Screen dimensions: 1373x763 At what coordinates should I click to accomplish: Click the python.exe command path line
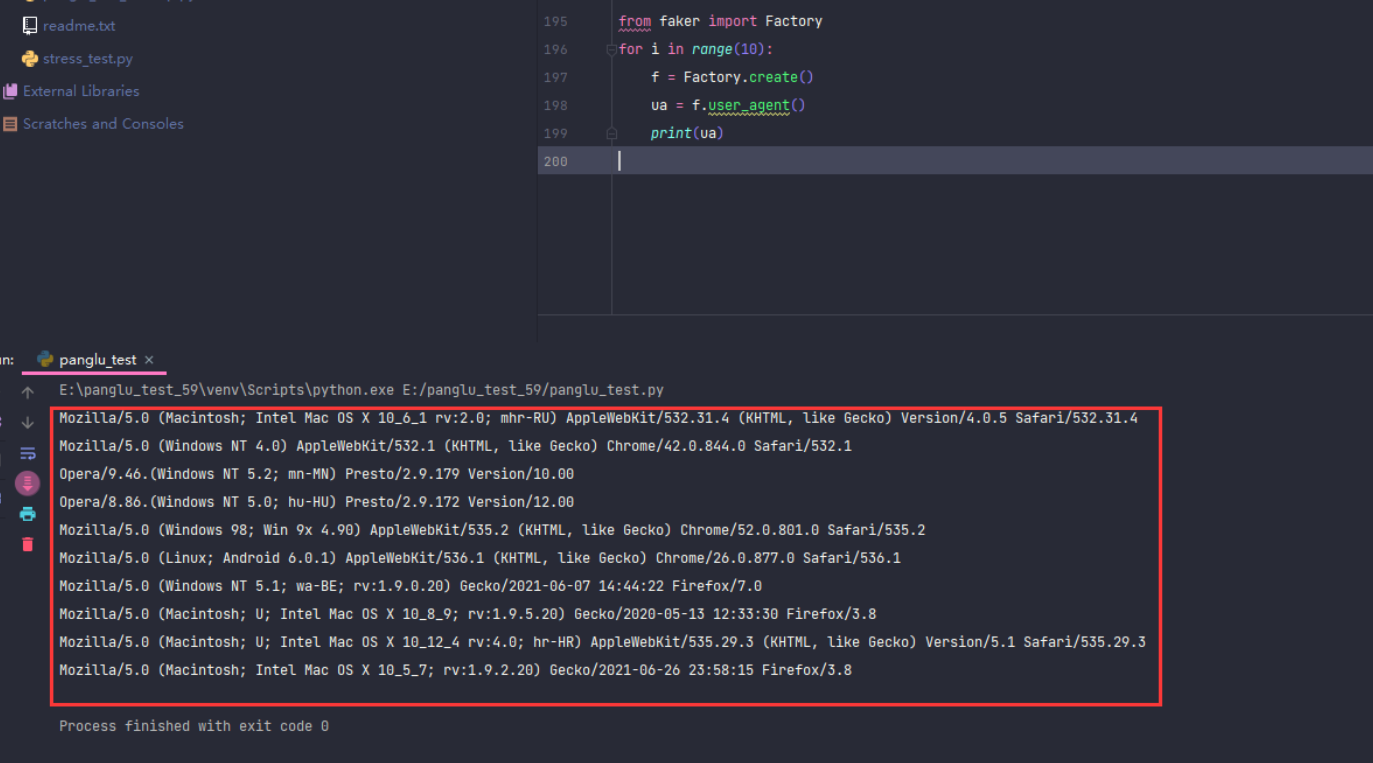[x=361, y=390]
